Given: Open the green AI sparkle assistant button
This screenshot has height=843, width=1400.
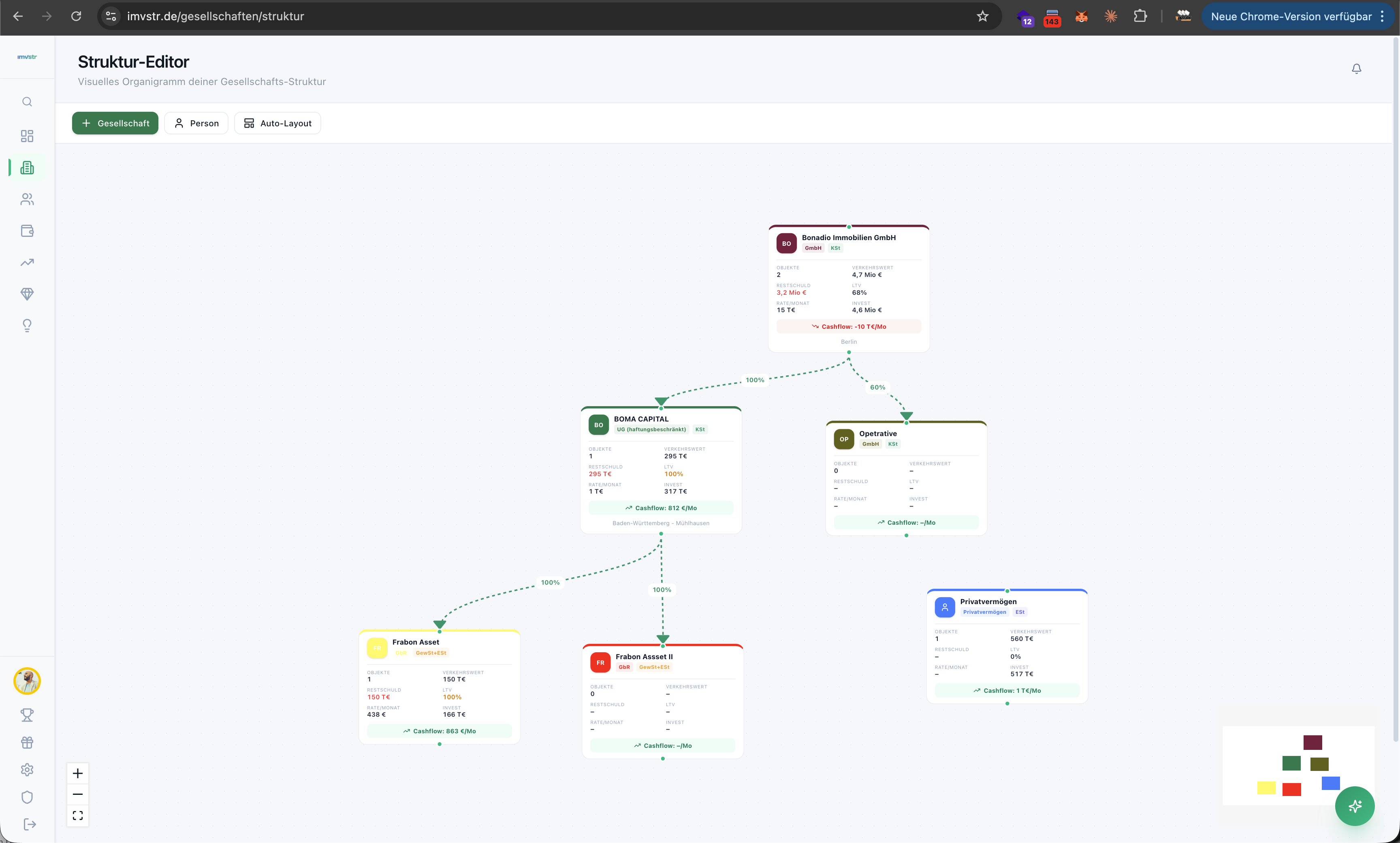Looking at the screenshot, I should pyautogui.click(x=1355, y=805).
